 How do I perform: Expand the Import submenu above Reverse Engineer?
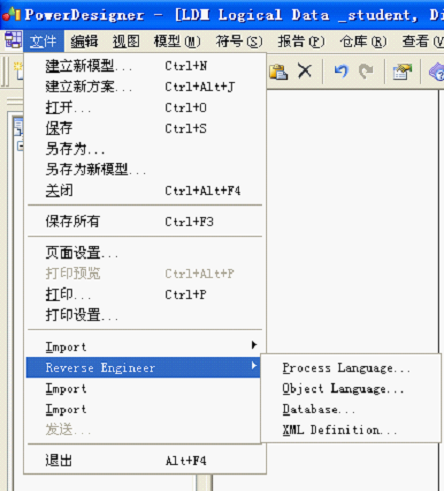click(x=145, y=347)
